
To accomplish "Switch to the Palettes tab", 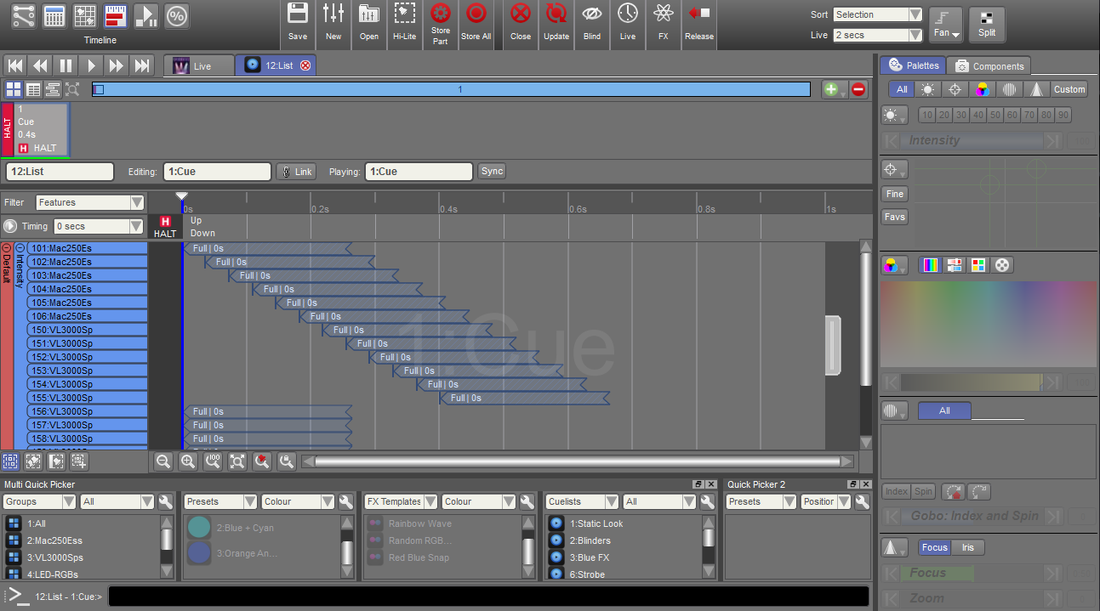I will [913, 65].
